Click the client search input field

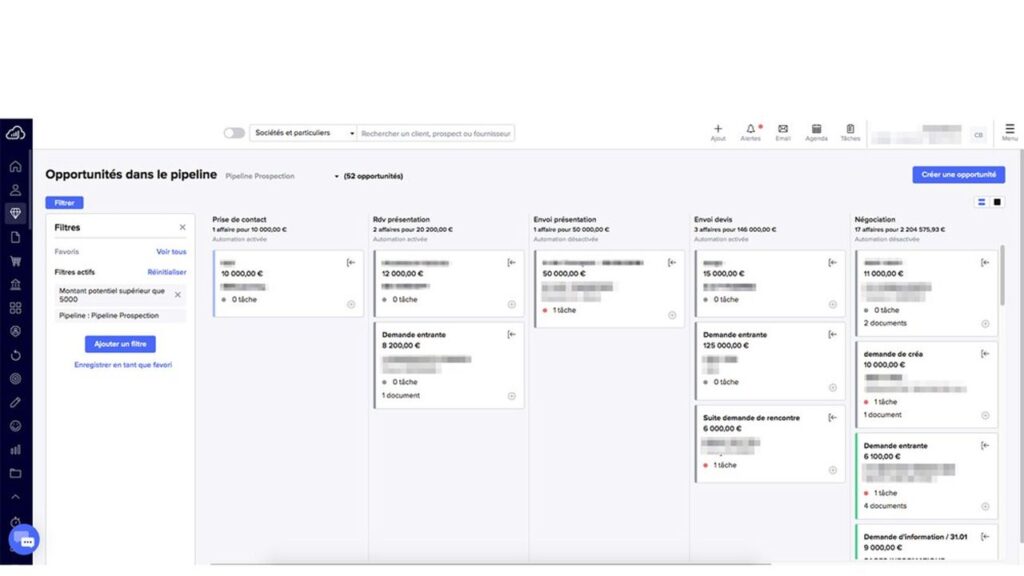tap(436, 133)
